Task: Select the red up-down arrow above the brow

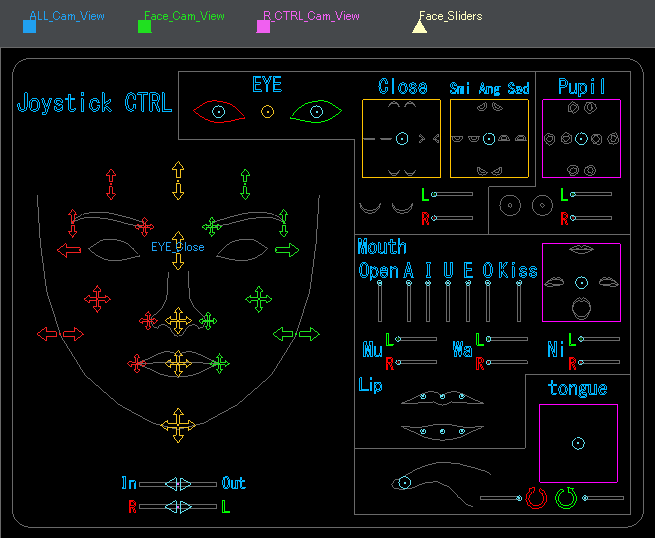Action: pyautogui.click(x=111, y=184)
